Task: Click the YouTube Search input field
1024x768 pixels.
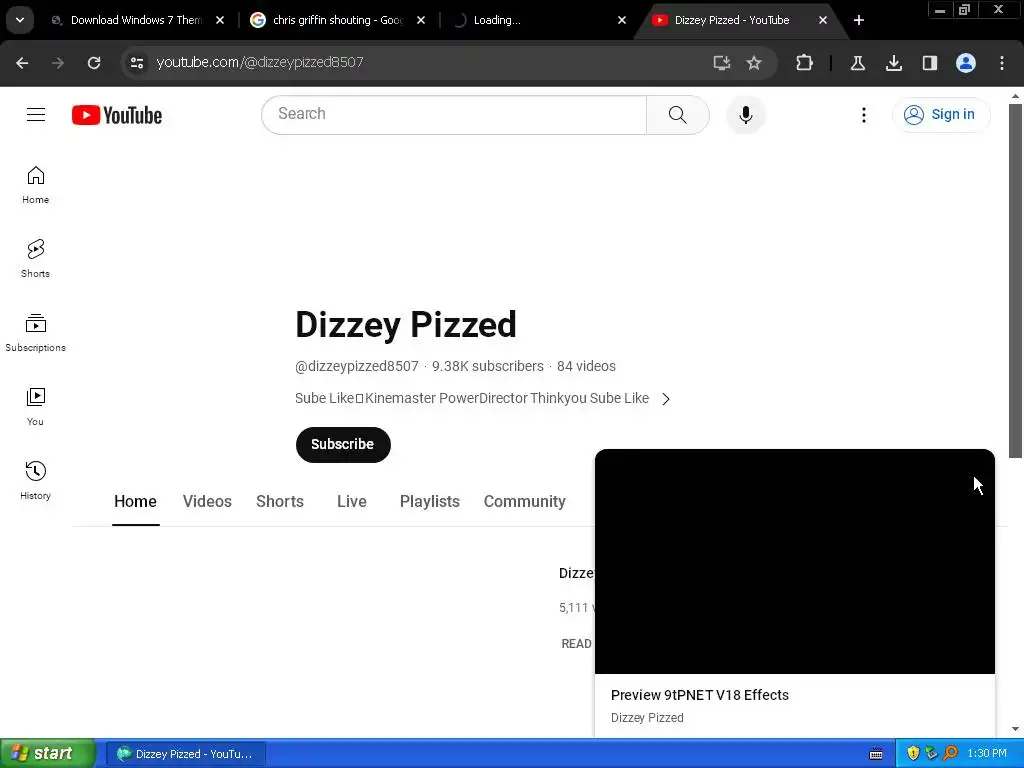Action: click(454, 115)
